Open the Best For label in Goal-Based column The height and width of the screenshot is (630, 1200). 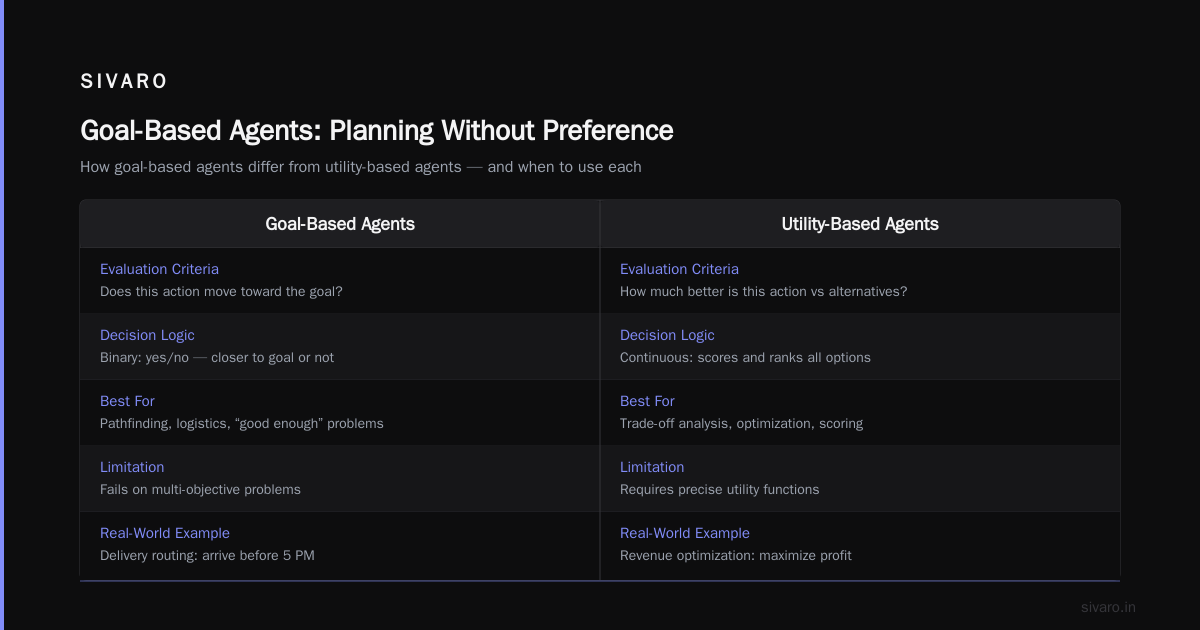127,401
